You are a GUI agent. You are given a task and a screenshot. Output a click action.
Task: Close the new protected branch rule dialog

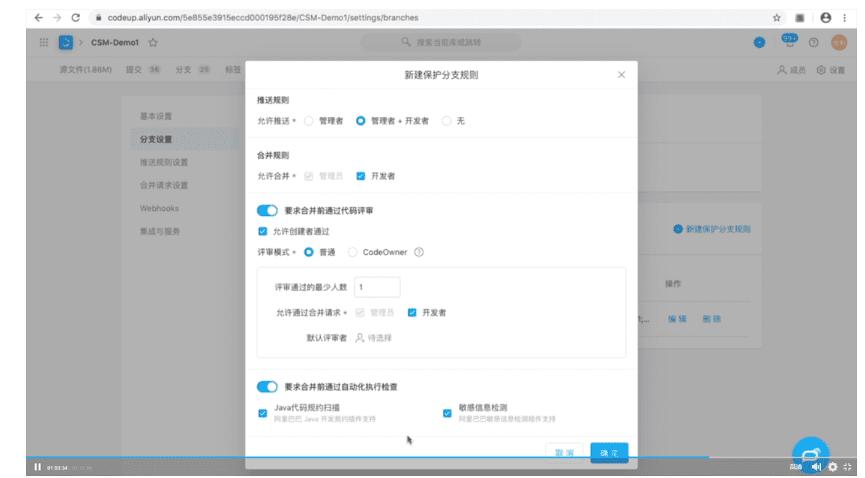621,75
